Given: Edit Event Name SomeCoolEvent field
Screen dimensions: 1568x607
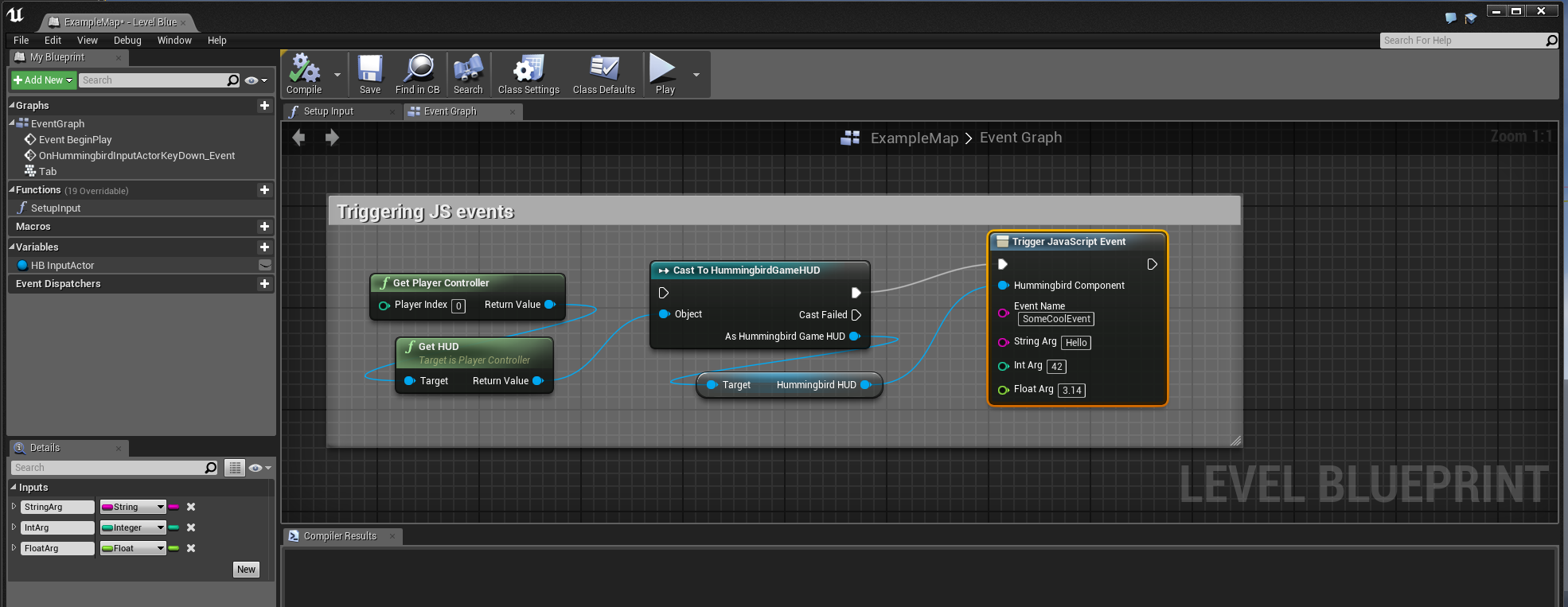Looking at the screenshot, I should pos(1056,319).
